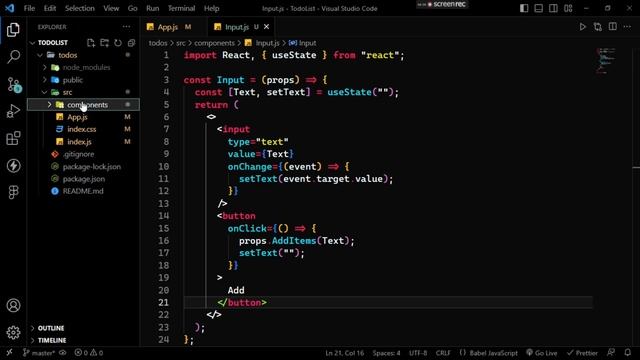The height and width of the screenshot is (360, 640).
Task: Open changes compare icon in editor toolbar
Action: pos(598,27)
